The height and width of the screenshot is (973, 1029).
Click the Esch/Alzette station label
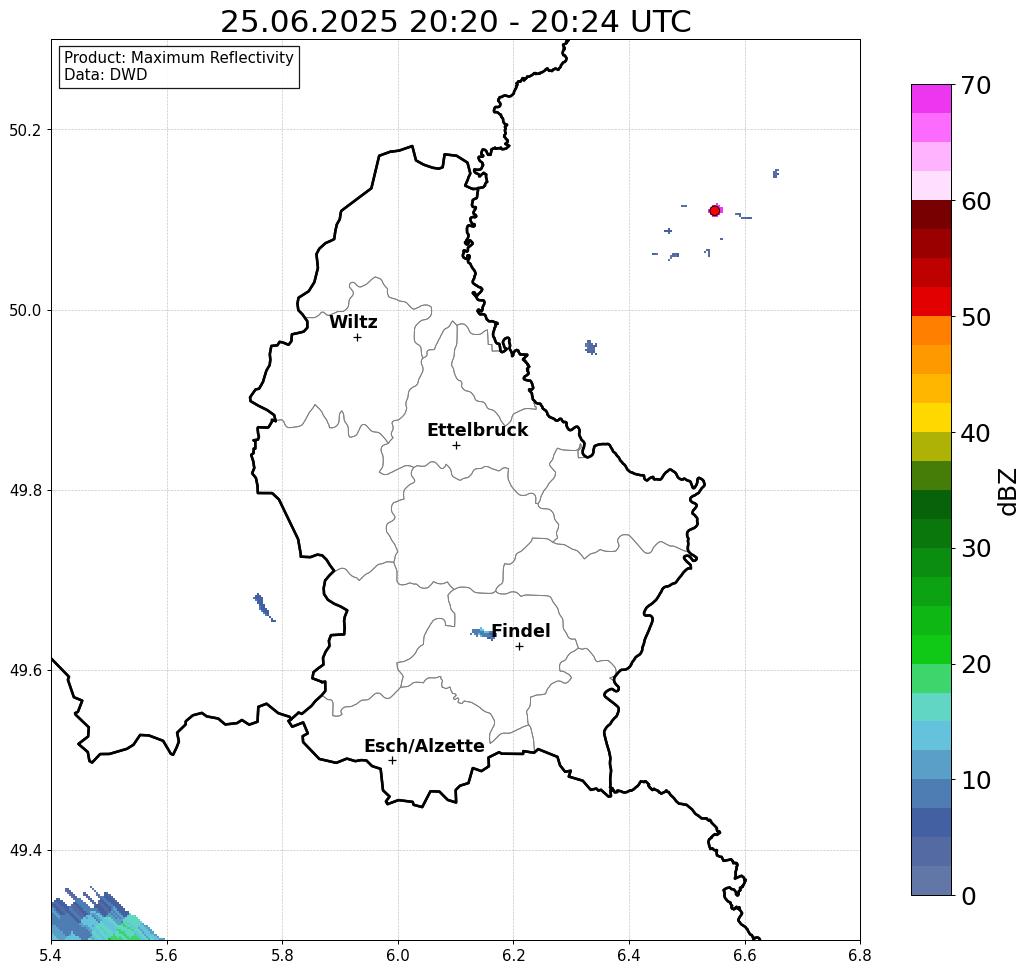(x=424, y=746)
